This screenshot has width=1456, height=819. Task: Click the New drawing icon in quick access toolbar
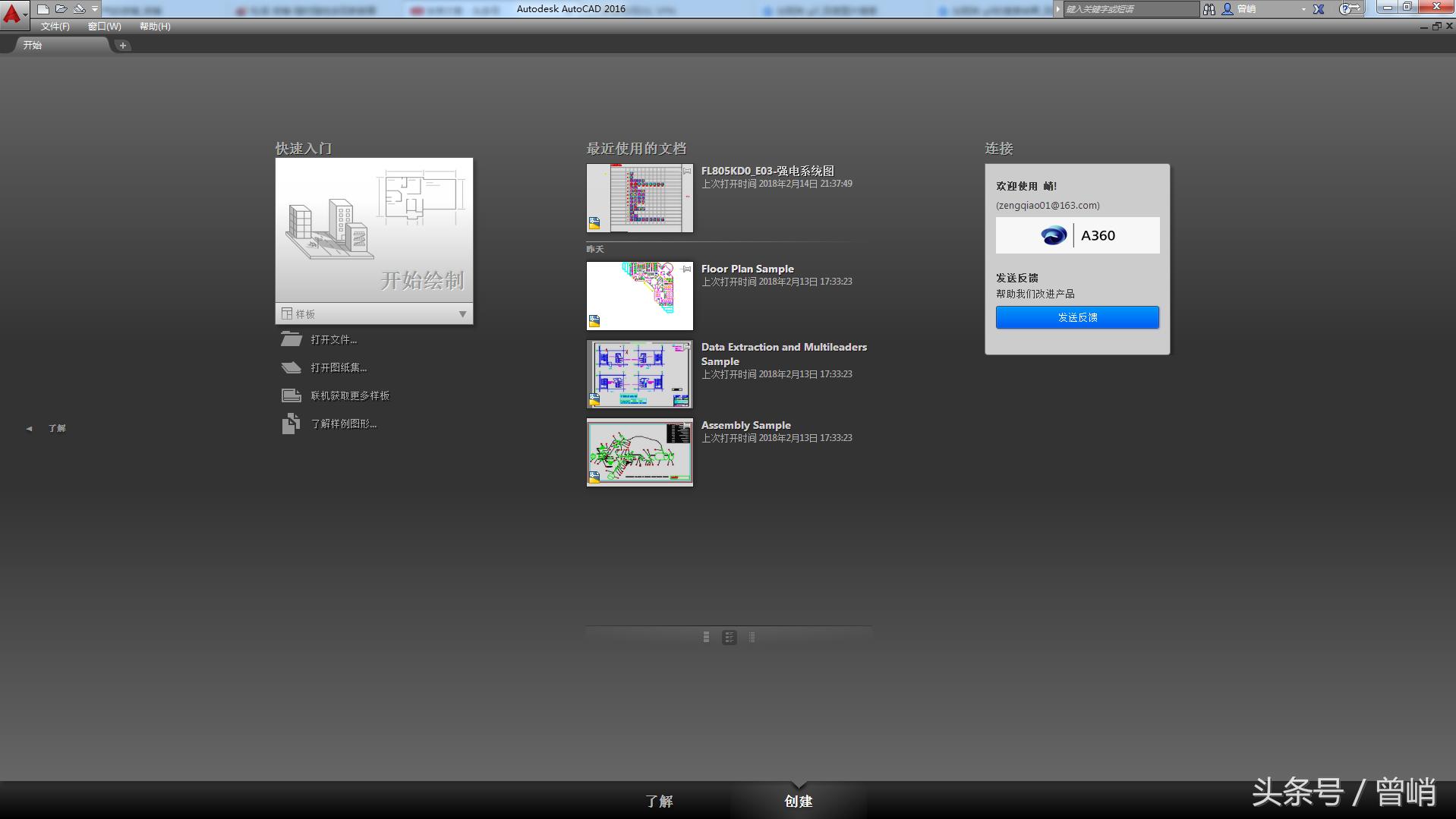43,9
